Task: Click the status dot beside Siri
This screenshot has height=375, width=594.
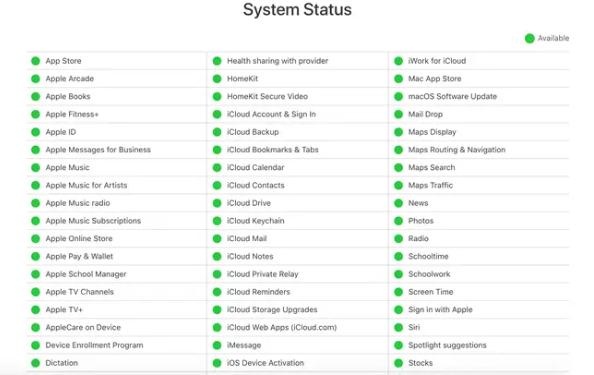Action: pyautogui.click(x=399, y=327)
